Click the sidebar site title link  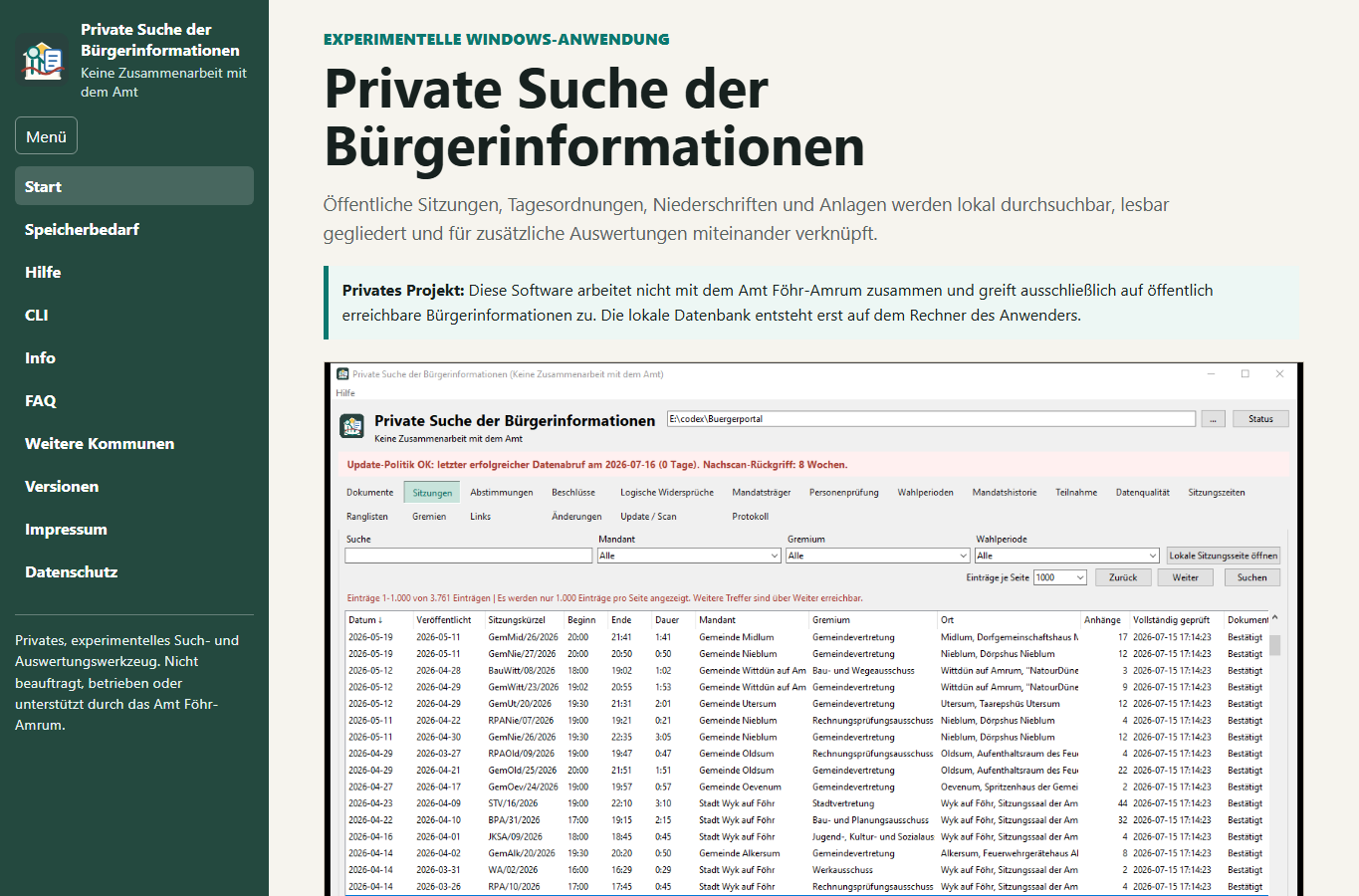[x=160, y=40]
